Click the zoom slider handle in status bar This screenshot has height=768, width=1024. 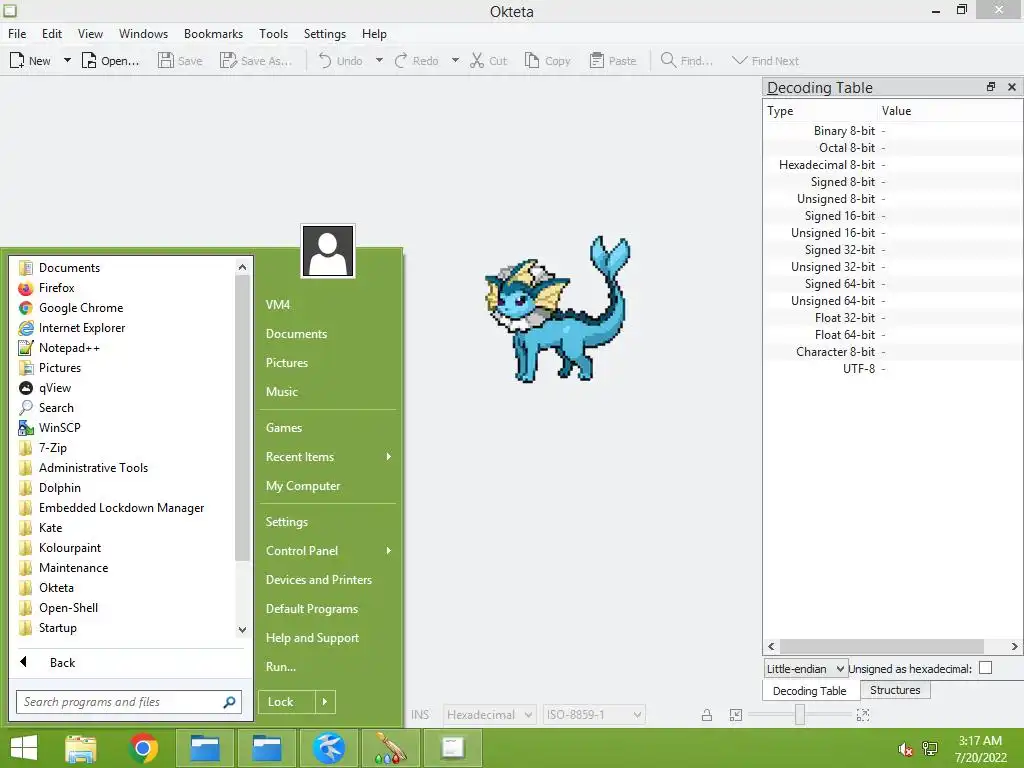point(800,715)
